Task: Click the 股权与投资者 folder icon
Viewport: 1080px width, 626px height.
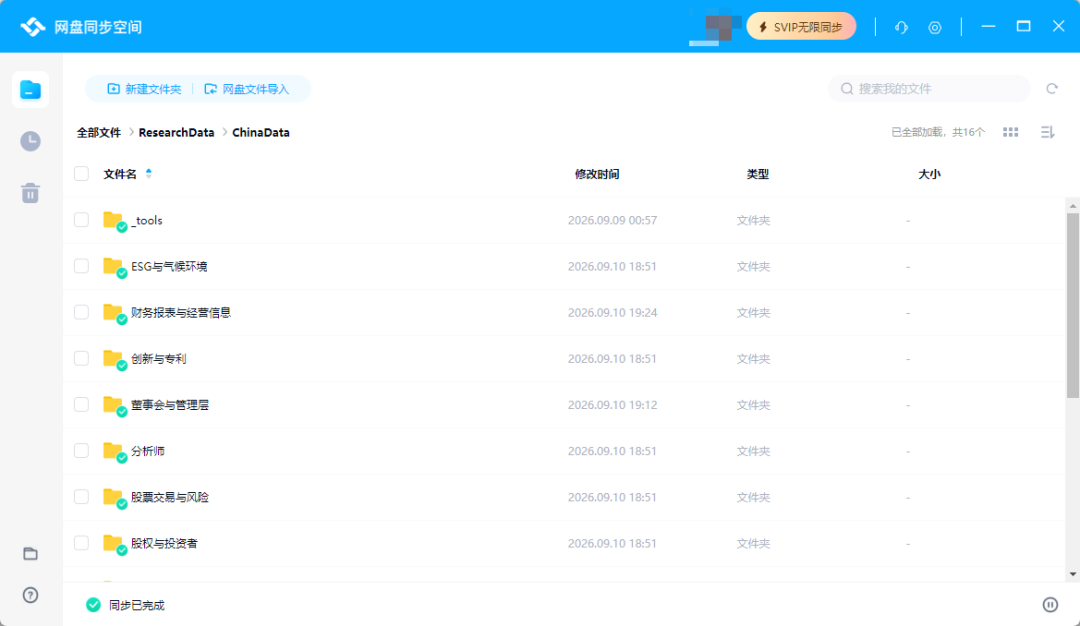Action: pos(114,543)
